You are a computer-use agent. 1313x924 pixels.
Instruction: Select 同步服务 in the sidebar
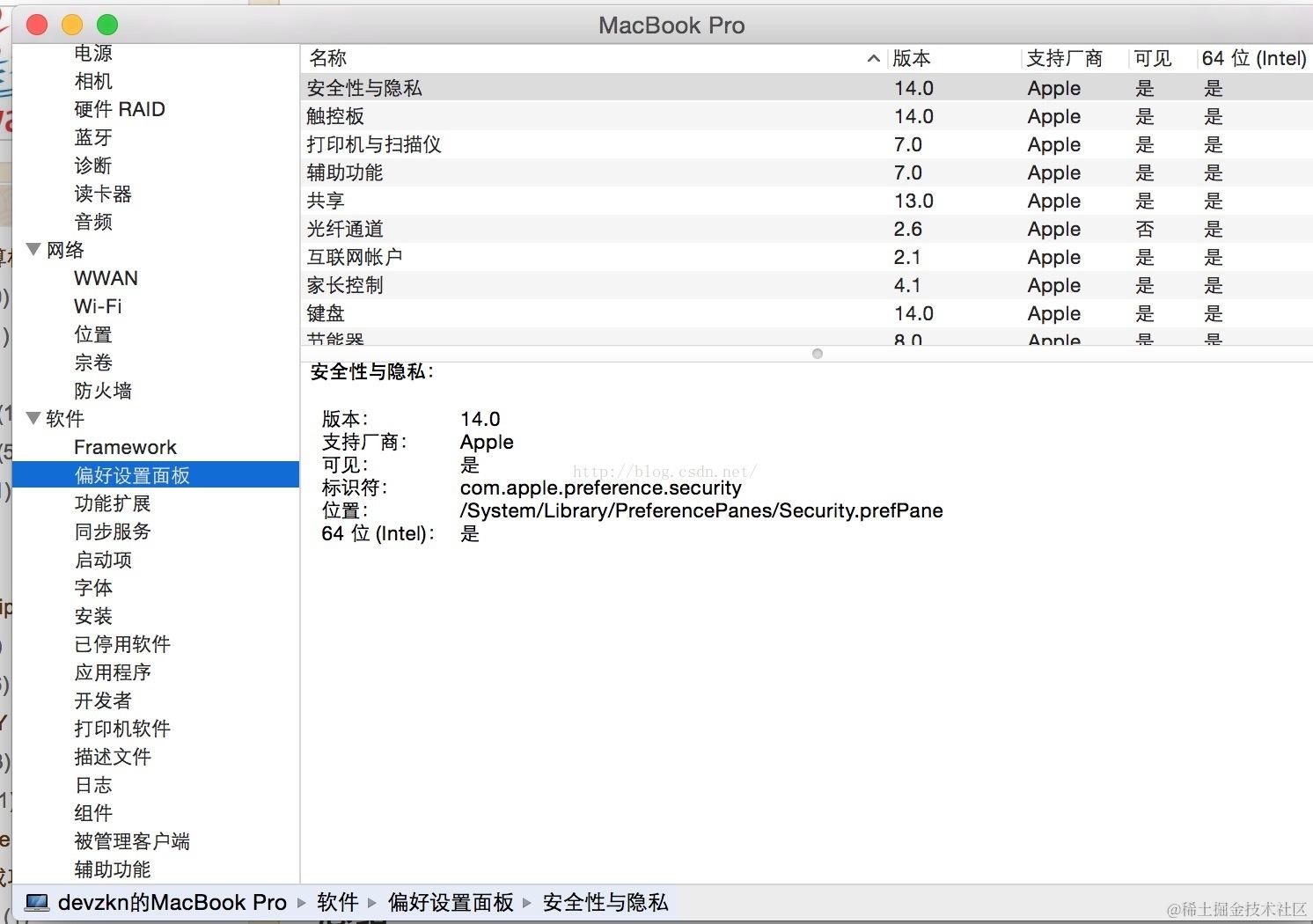pos(113,532)
